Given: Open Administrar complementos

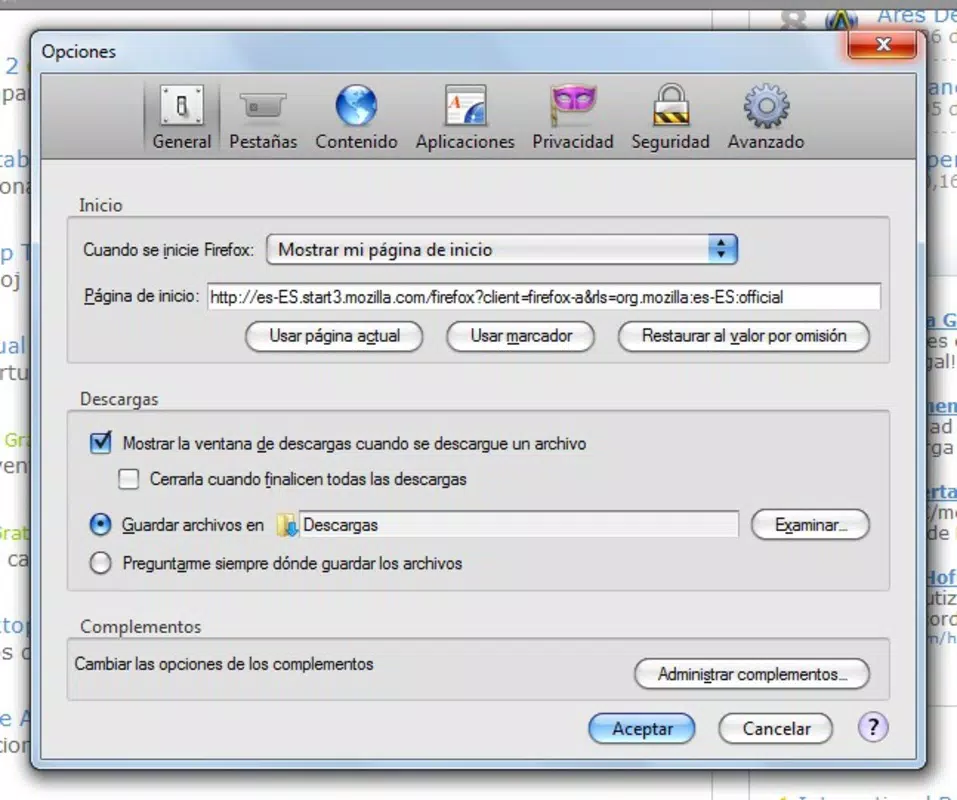Looking at the screenshot, I should (x=752, y=674).
